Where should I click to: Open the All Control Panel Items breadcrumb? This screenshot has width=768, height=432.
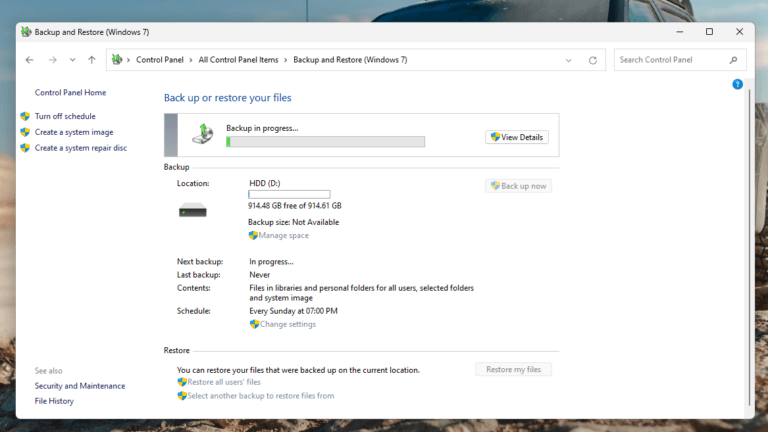pos(238,60)
